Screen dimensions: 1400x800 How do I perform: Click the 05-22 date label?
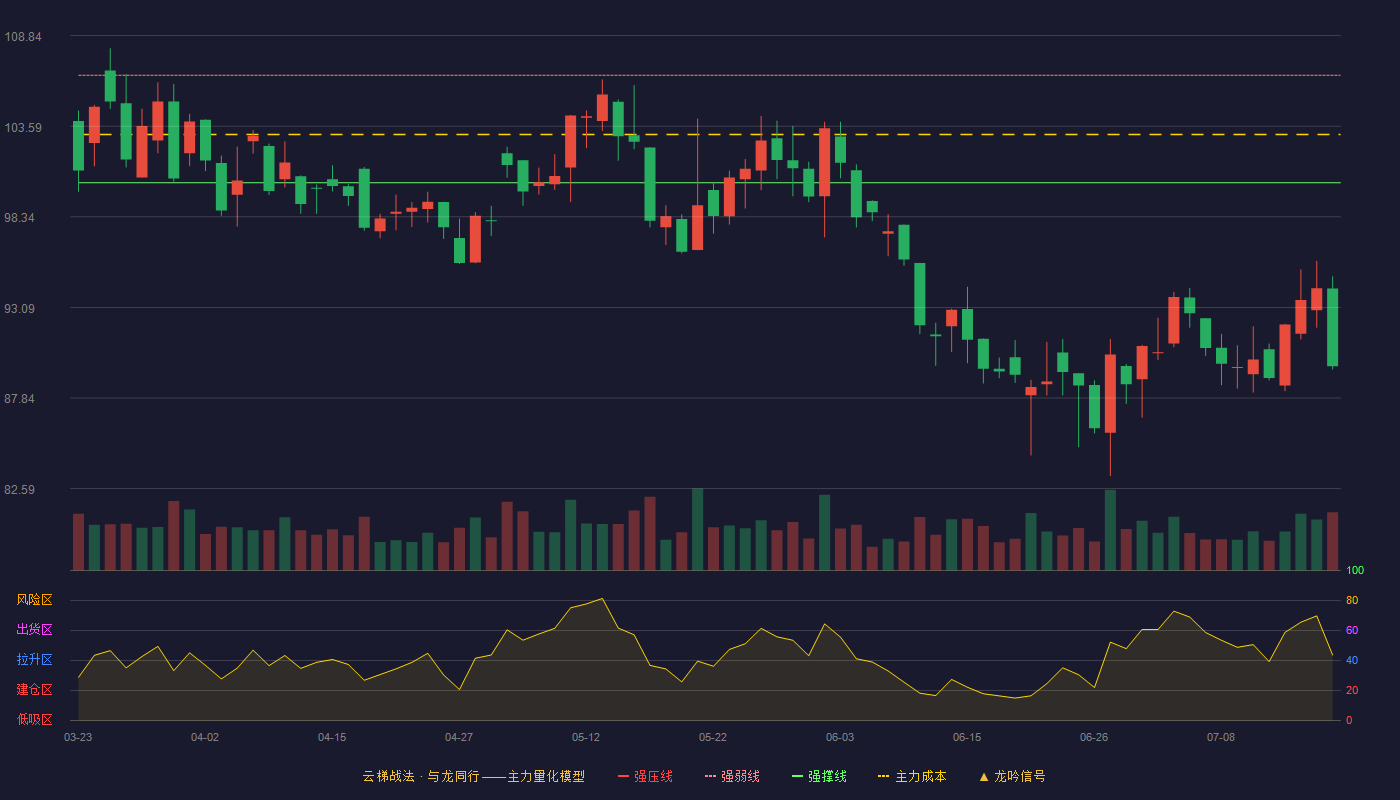[713, 737]
